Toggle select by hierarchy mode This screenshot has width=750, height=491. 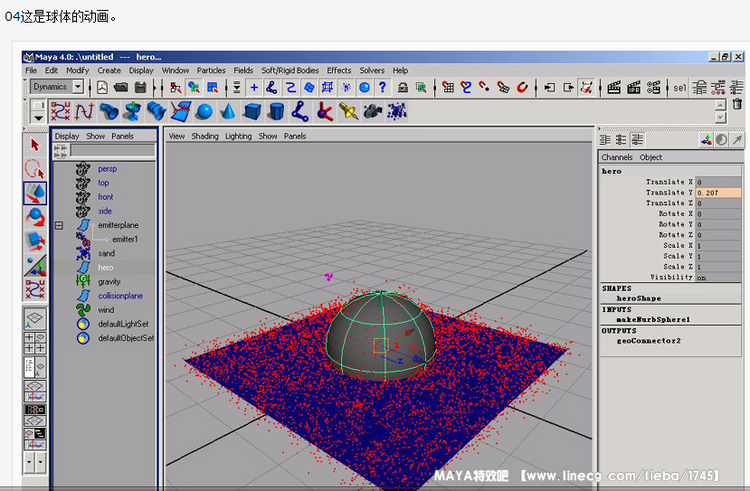pos(175,87)
